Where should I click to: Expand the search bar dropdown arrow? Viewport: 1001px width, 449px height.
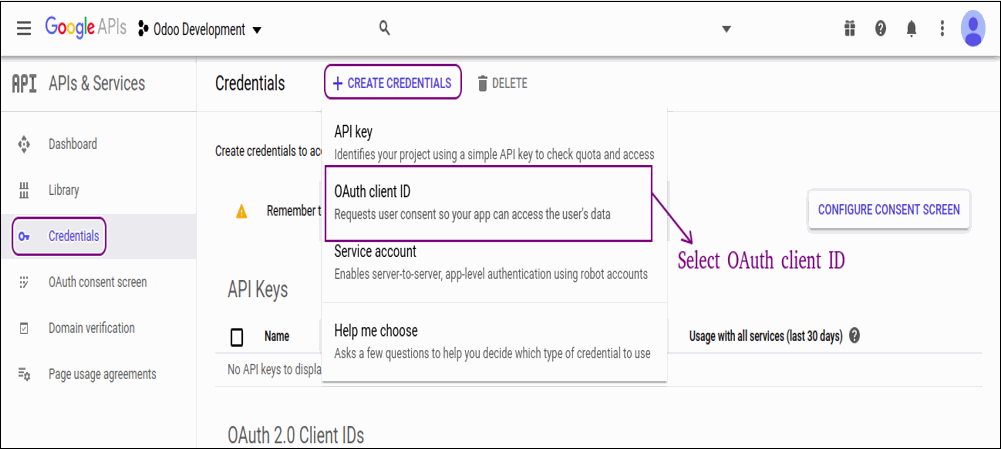725,29
